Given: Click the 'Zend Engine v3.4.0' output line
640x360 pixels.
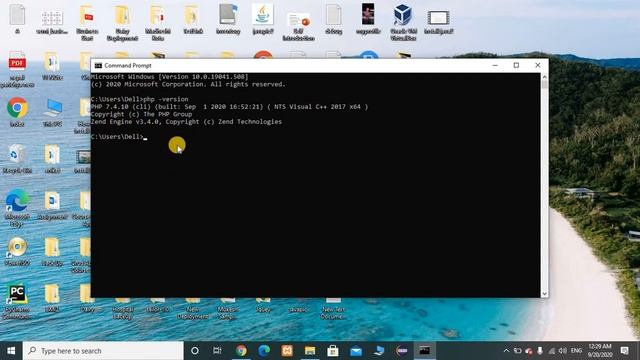Looking at the screenshot, I should (186, 122).
